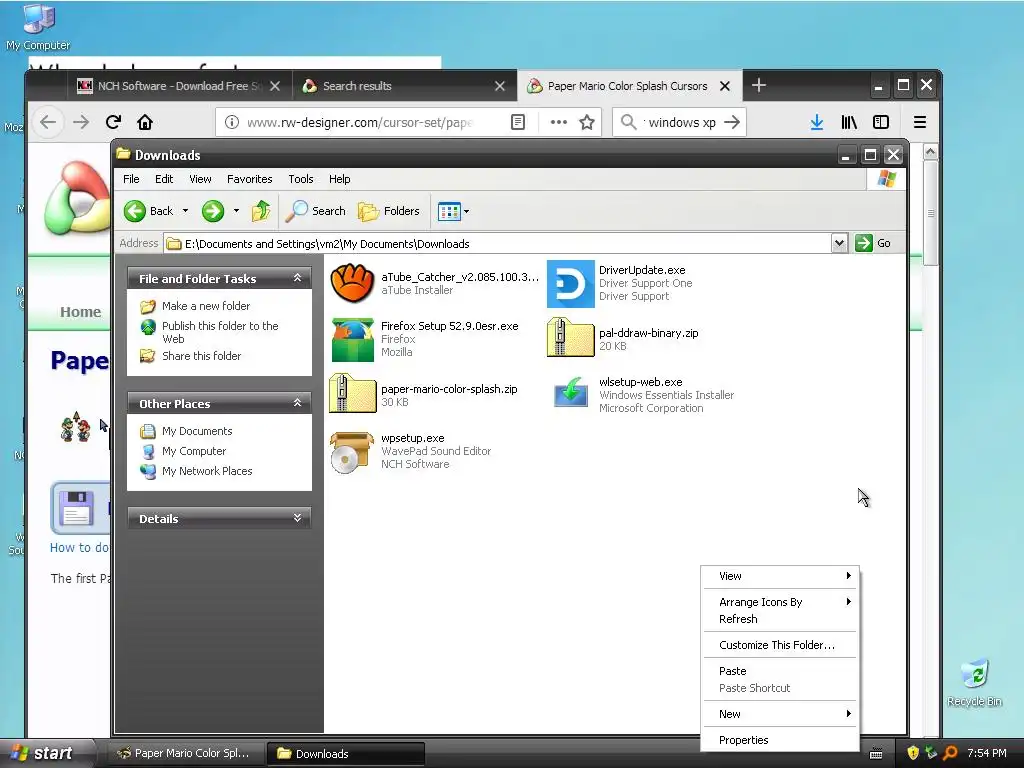
Task: Click Firefox back arrow
Action: tap(48, 122)
